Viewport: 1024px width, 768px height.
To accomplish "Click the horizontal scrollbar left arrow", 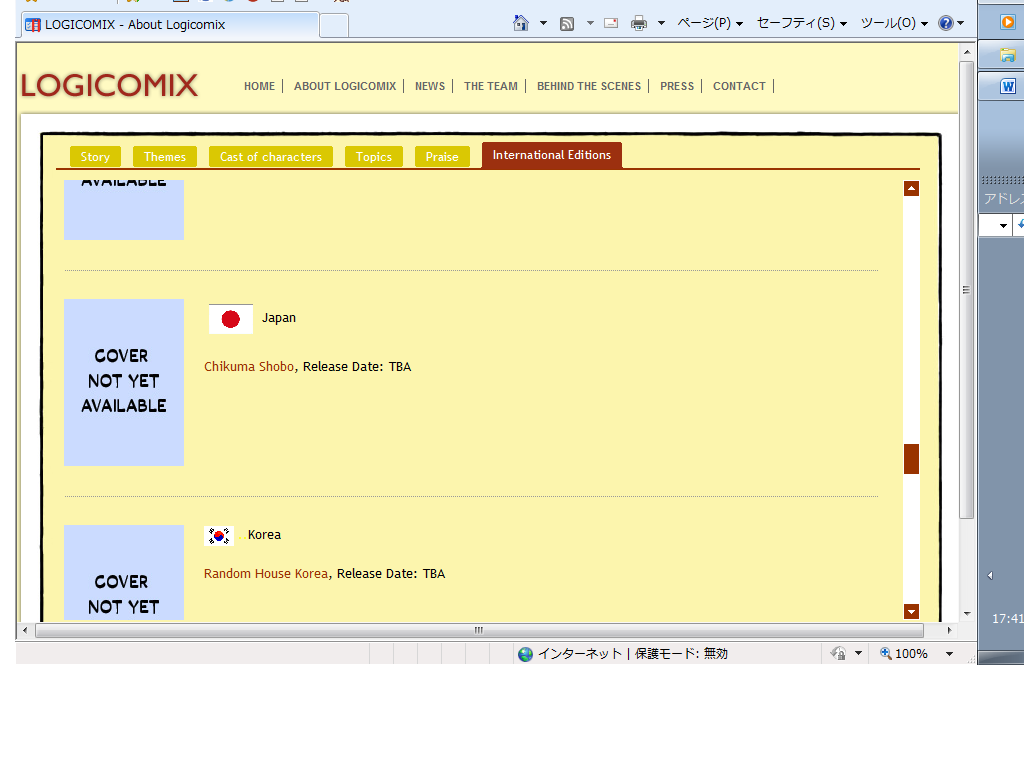I will (25, 630).
